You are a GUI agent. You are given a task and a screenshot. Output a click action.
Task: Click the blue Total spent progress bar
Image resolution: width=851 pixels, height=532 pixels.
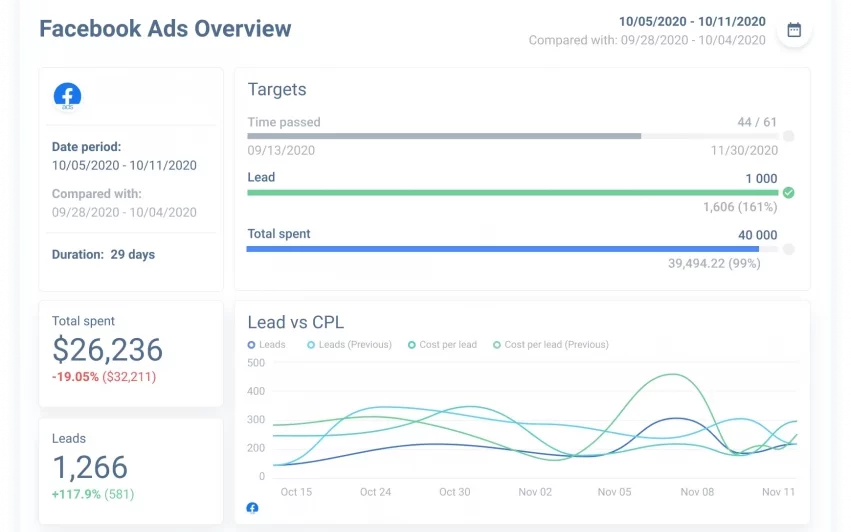pyautogui.click(x=513, y=249)
